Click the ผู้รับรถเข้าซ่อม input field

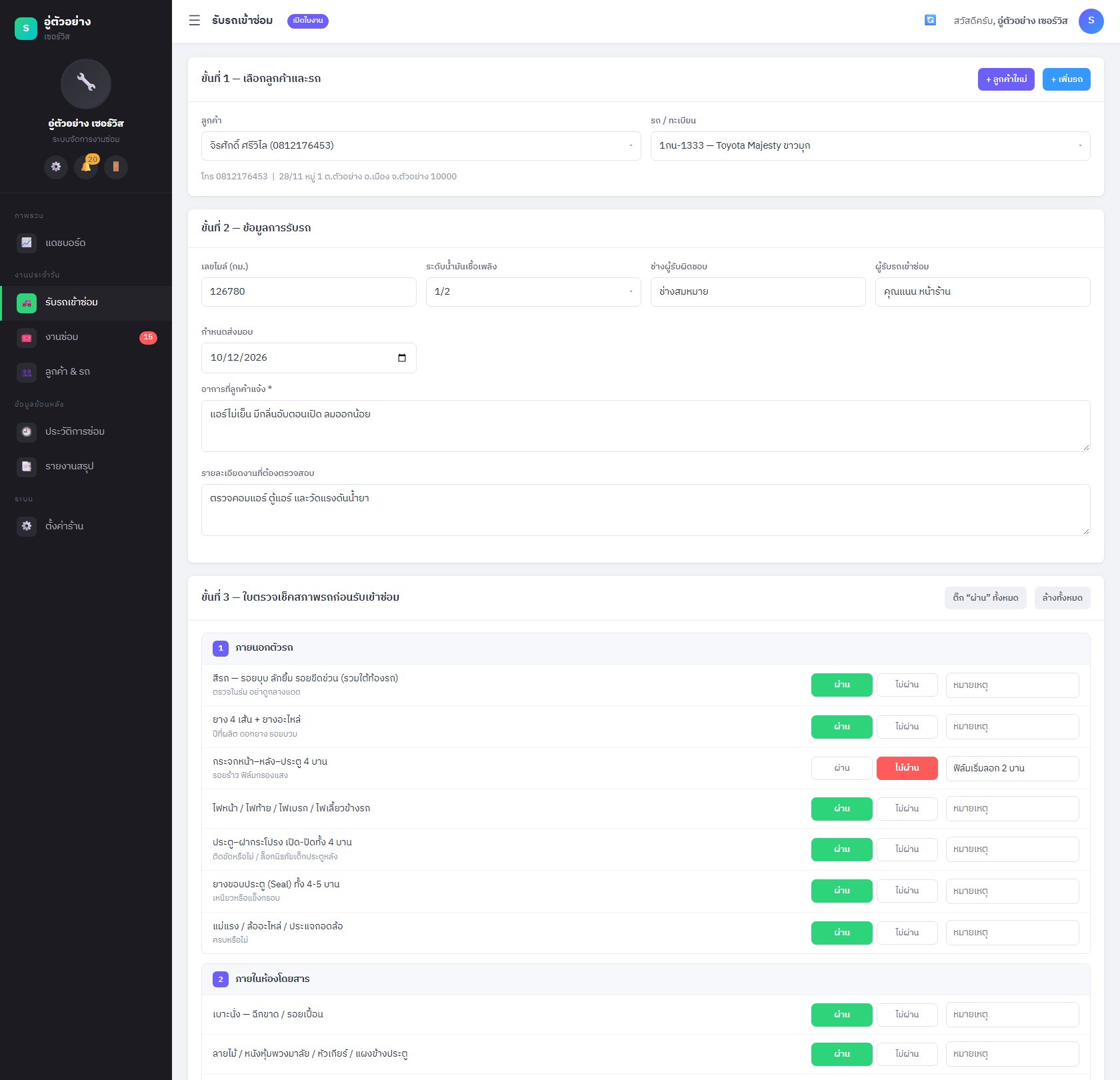coord(983,292)
